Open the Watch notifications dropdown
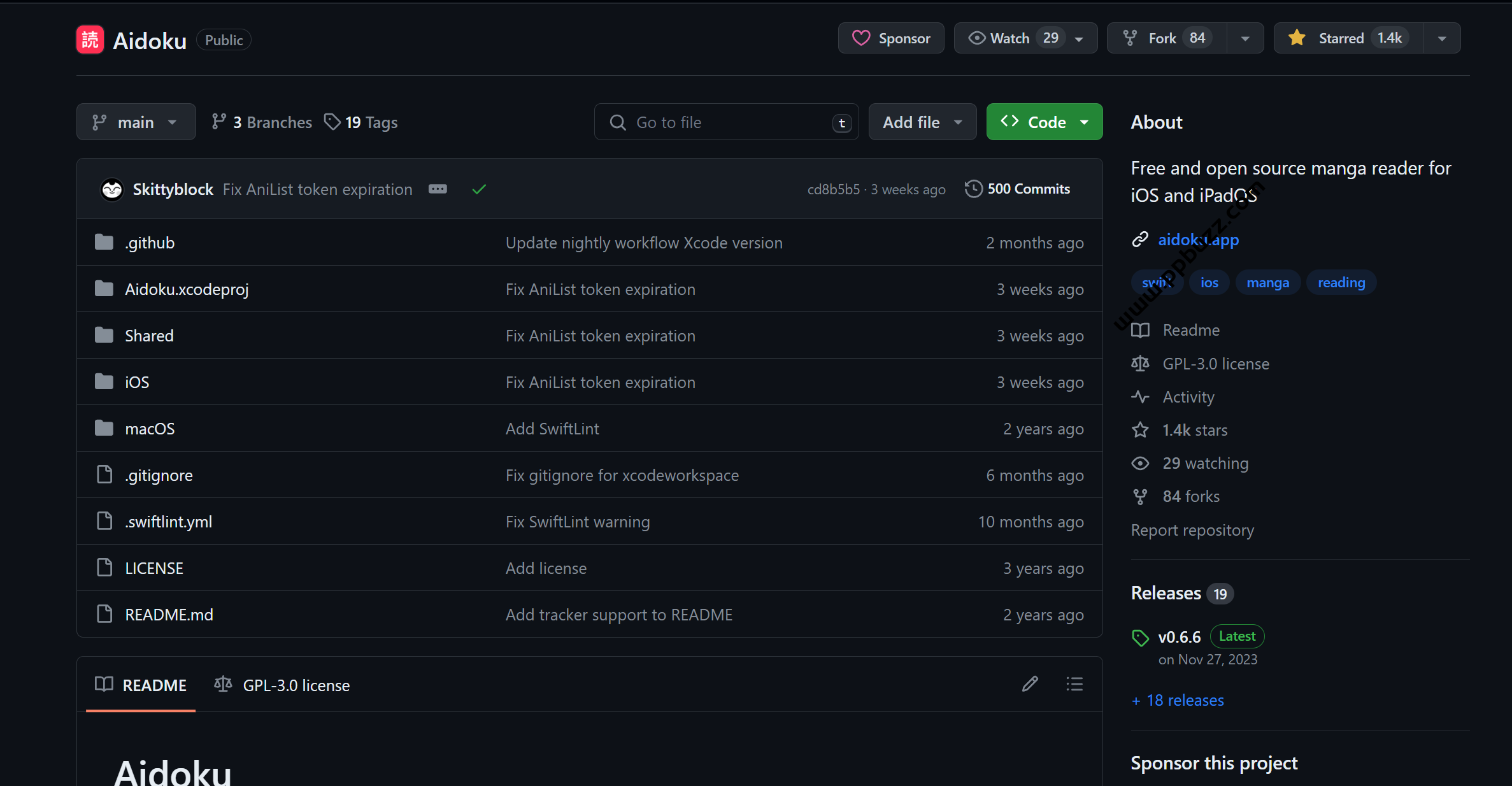This screenshot has height=786, width=1512. 1025,38
